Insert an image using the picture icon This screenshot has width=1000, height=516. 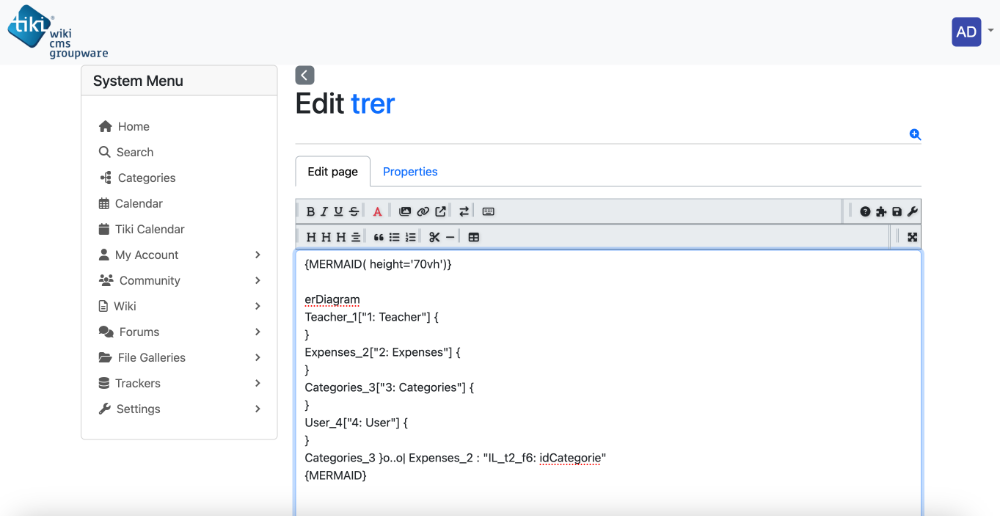pyautogui.click(x=405, y=212)
